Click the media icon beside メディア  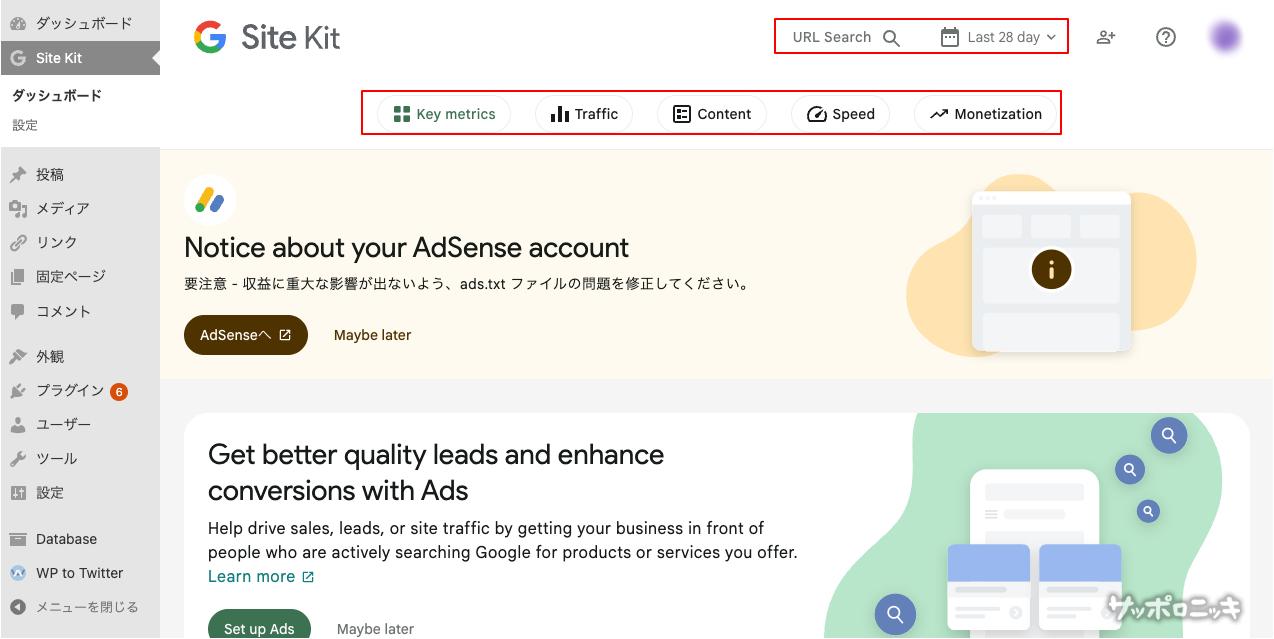[18, 209]
